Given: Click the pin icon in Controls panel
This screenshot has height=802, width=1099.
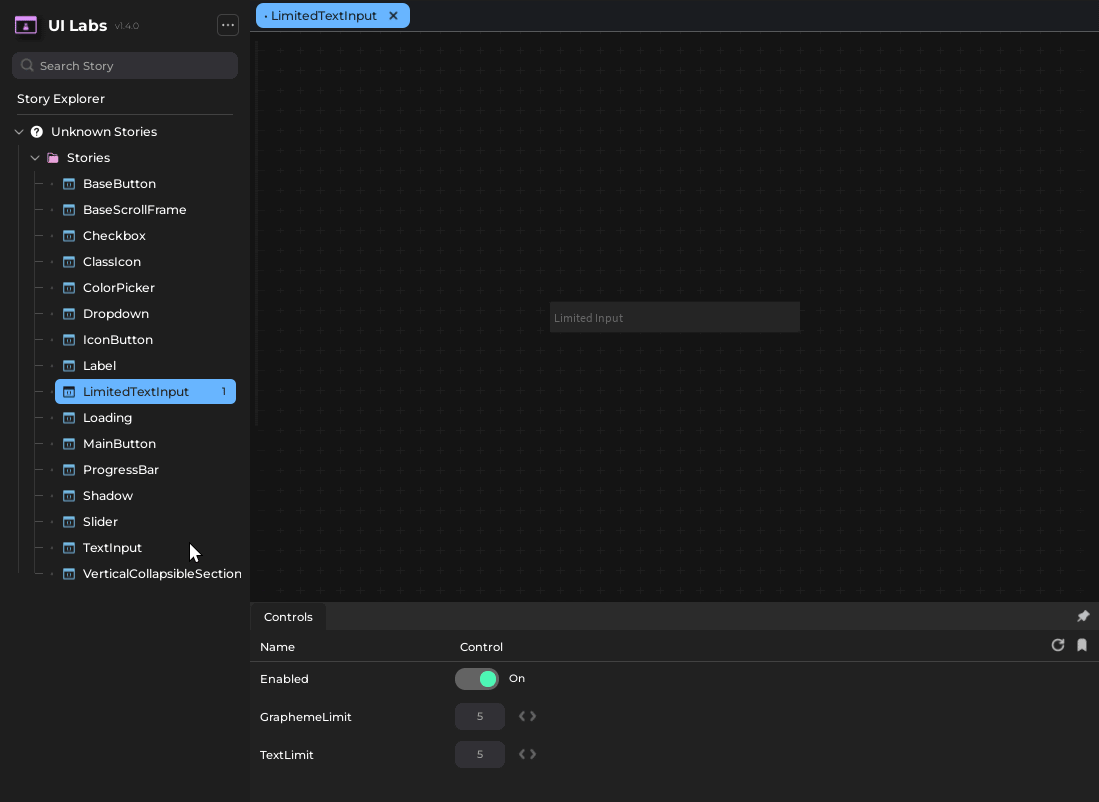Looking at the screenshot, I should [1082, 617].
